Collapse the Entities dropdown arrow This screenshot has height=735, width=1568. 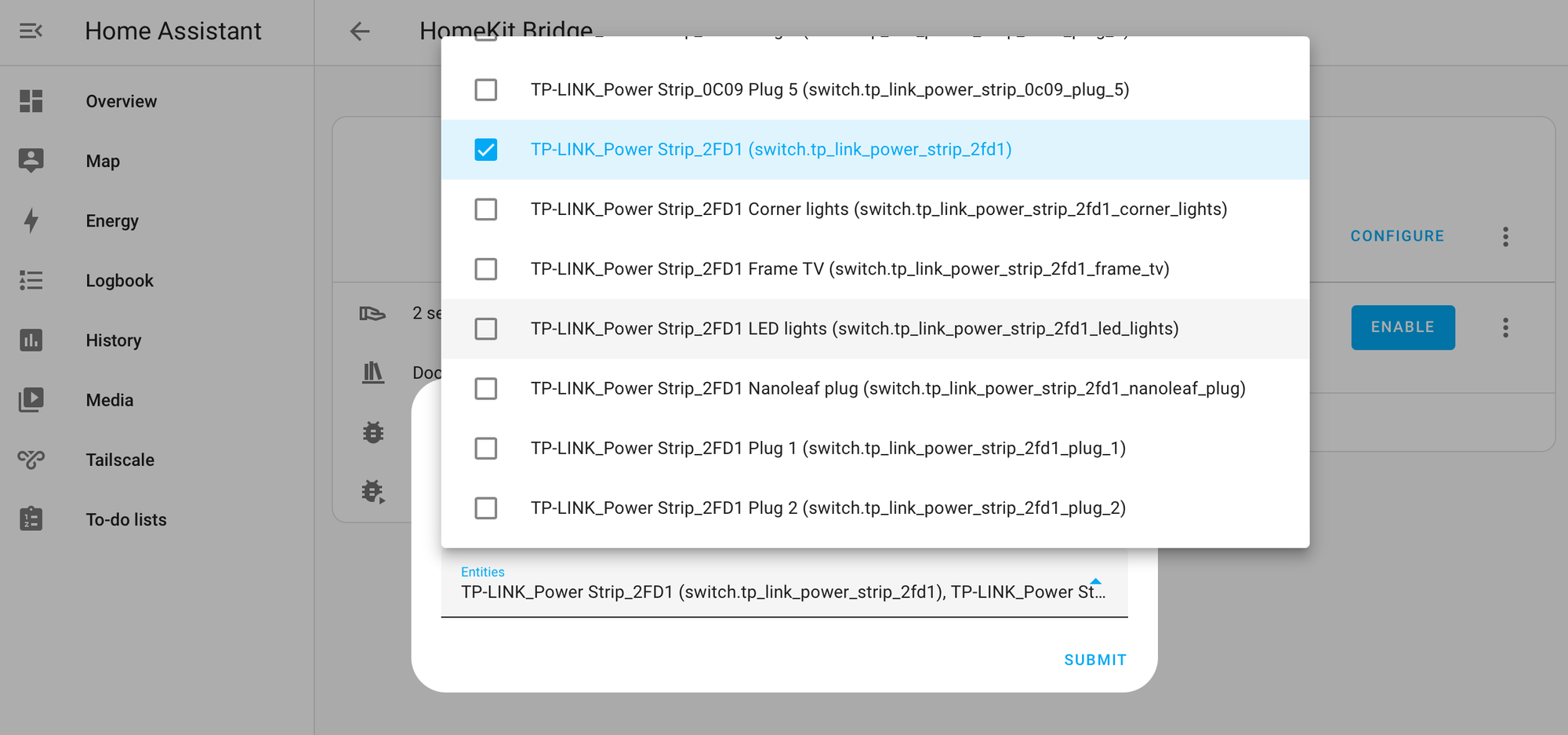[1096, 582]
